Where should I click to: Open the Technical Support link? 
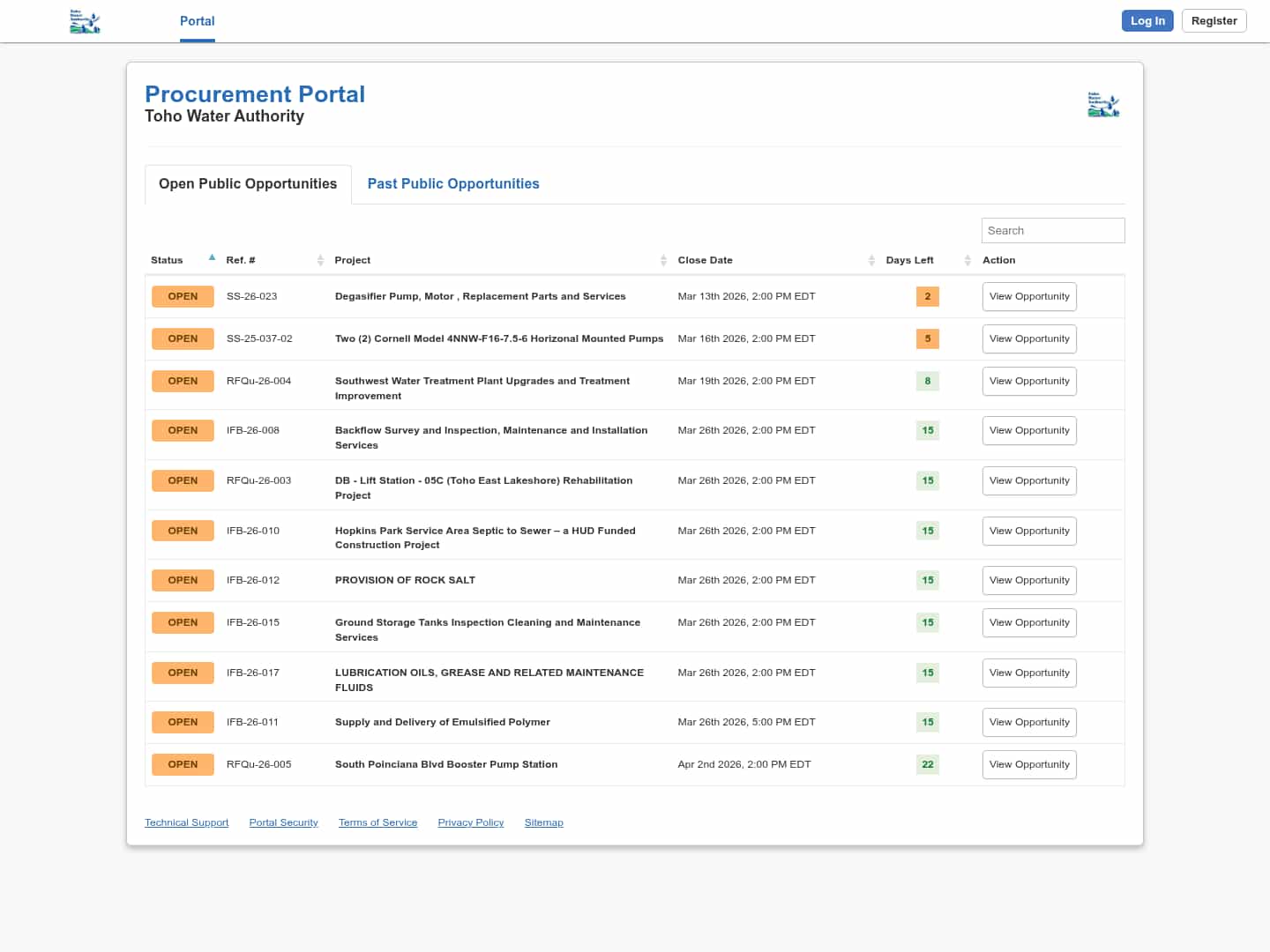[x=186, y=823]
